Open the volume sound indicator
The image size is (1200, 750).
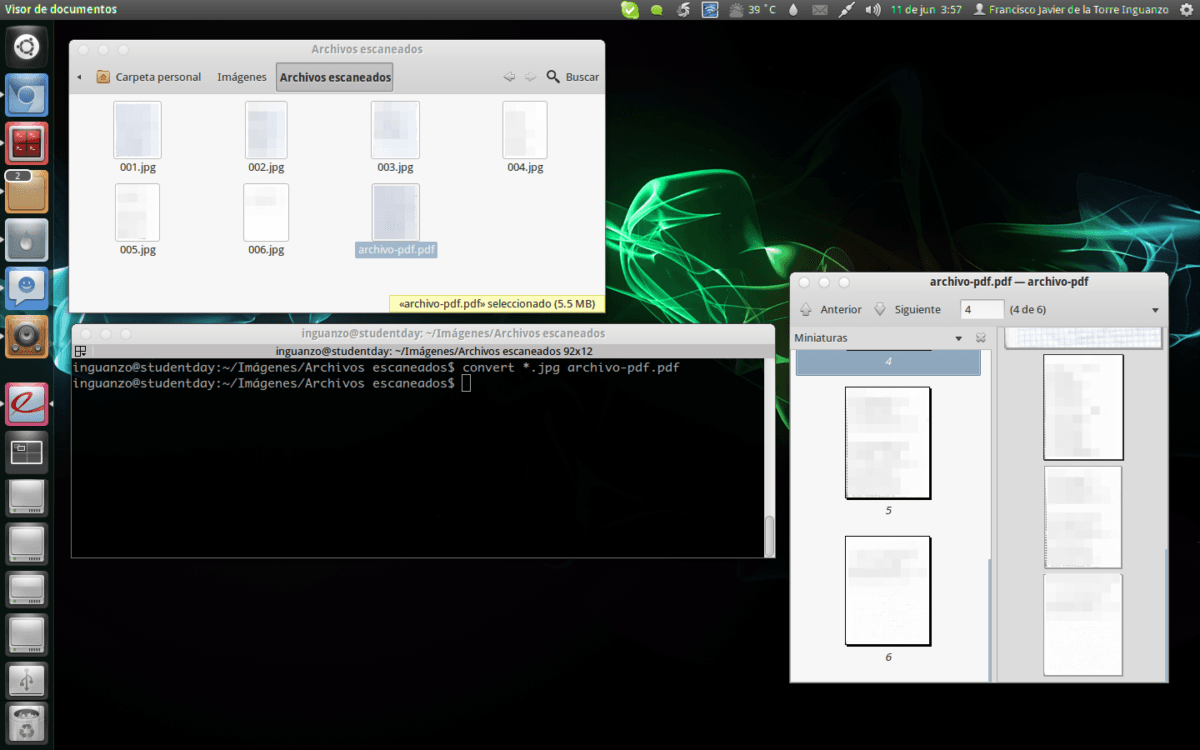point(872,10)
